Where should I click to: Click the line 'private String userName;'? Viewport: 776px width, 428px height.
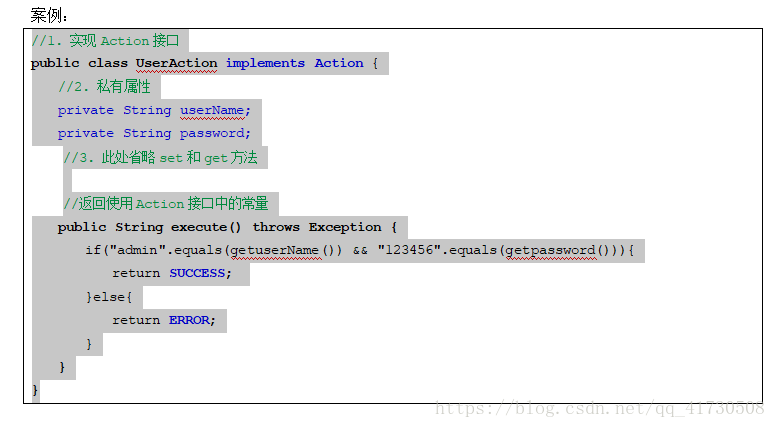[x=154, y=110]
